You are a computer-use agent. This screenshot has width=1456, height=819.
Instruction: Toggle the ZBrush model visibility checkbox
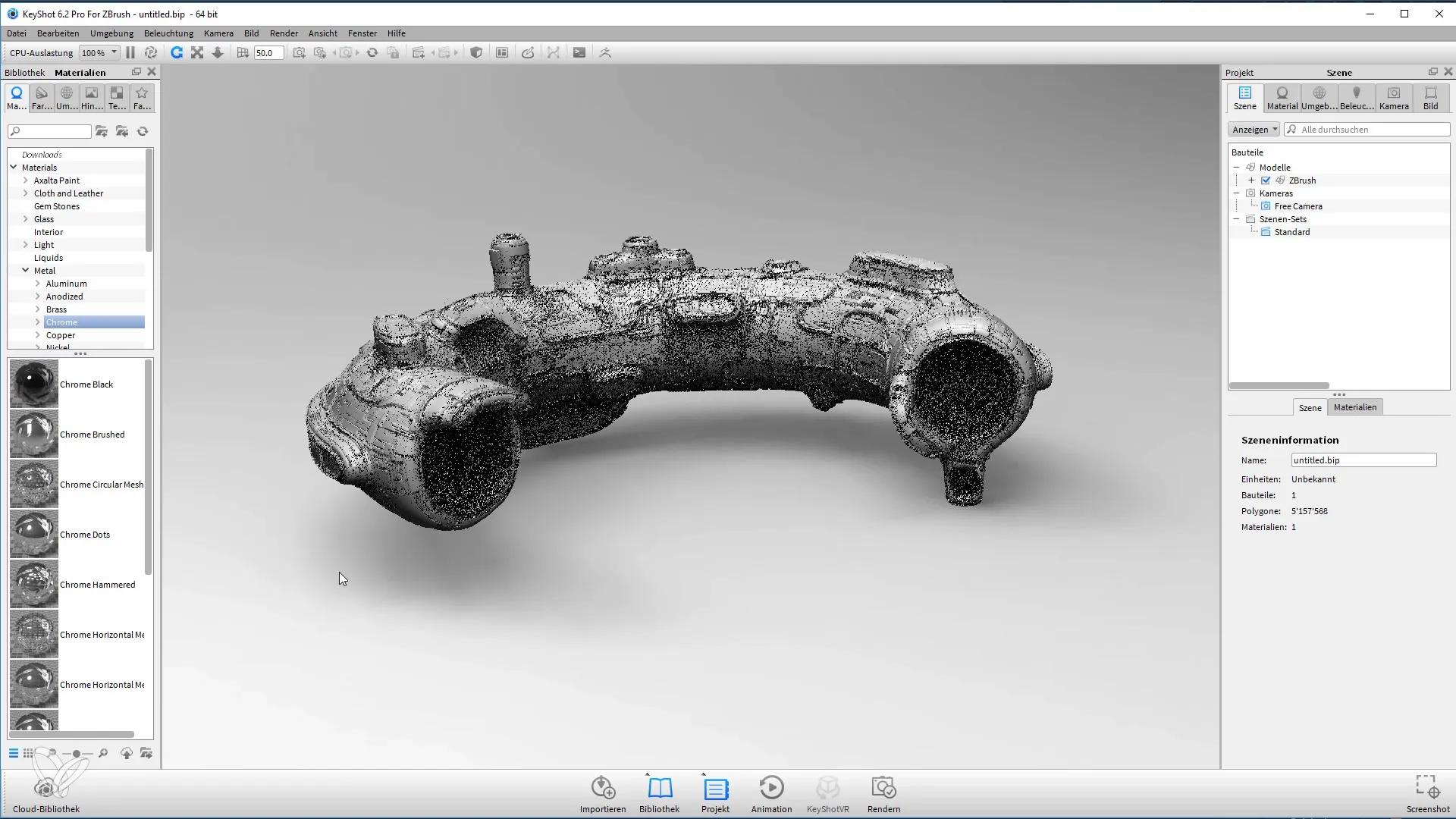[1266, 180]
